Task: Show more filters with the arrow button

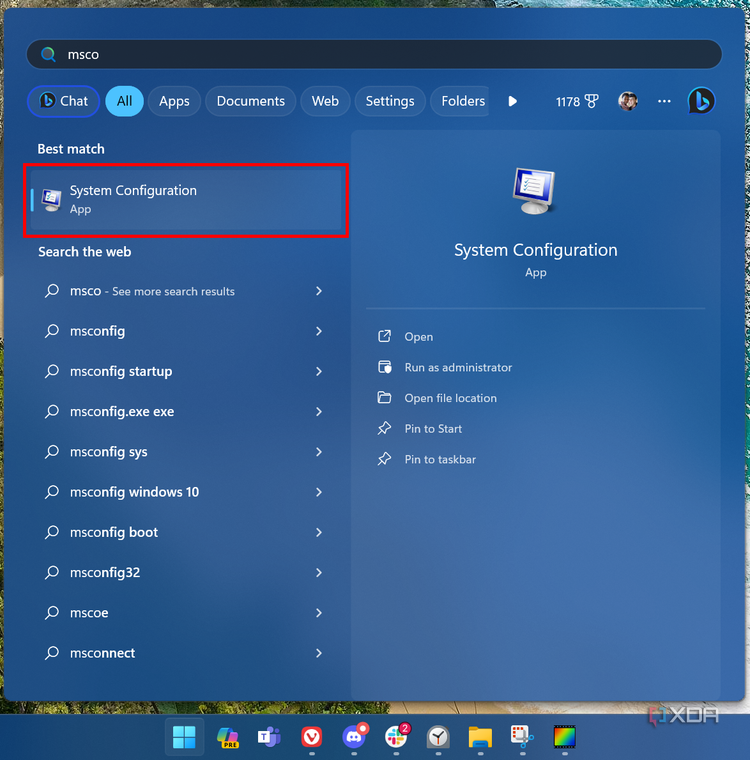Action: 512,101
